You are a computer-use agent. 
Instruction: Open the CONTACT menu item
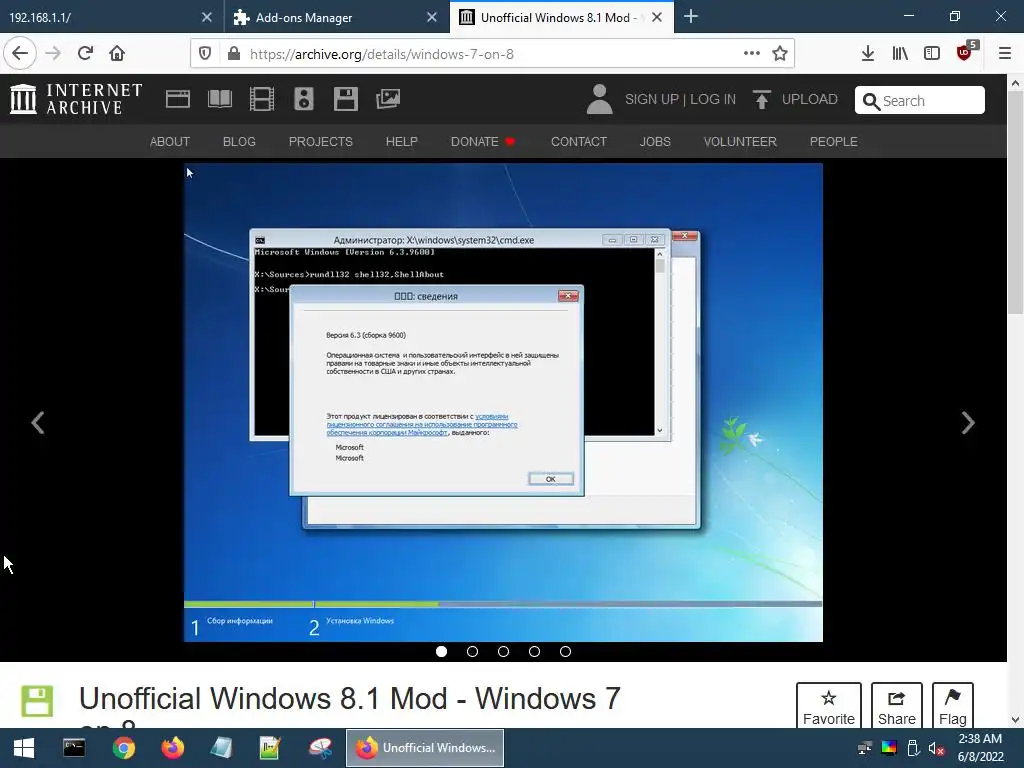pos(579,142)
